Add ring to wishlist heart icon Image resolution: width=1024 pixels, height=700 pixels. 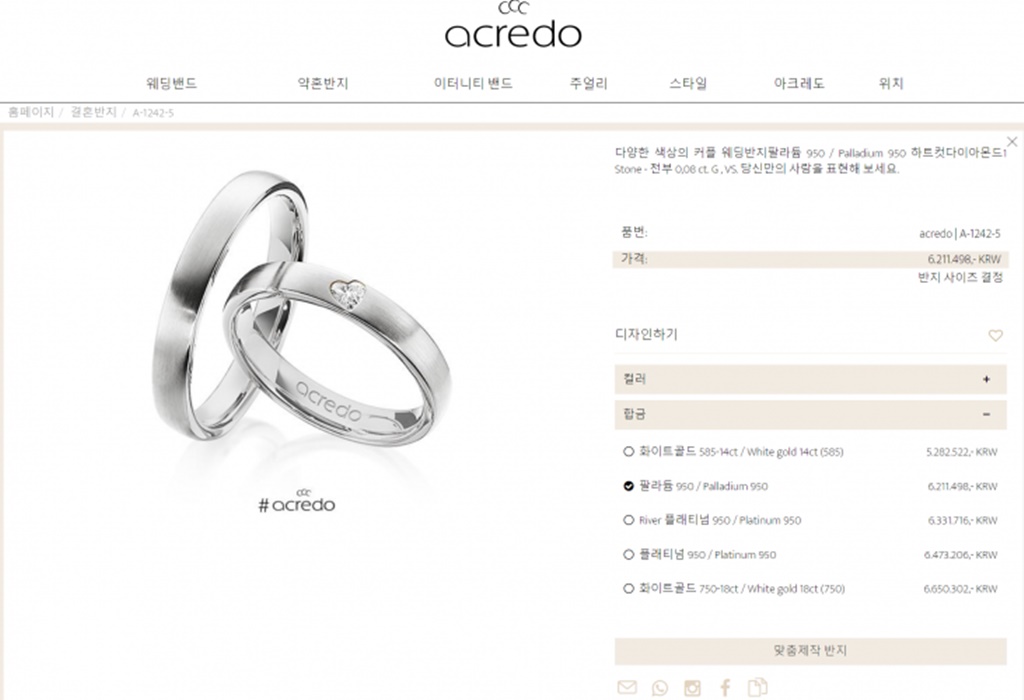point(995,336)
